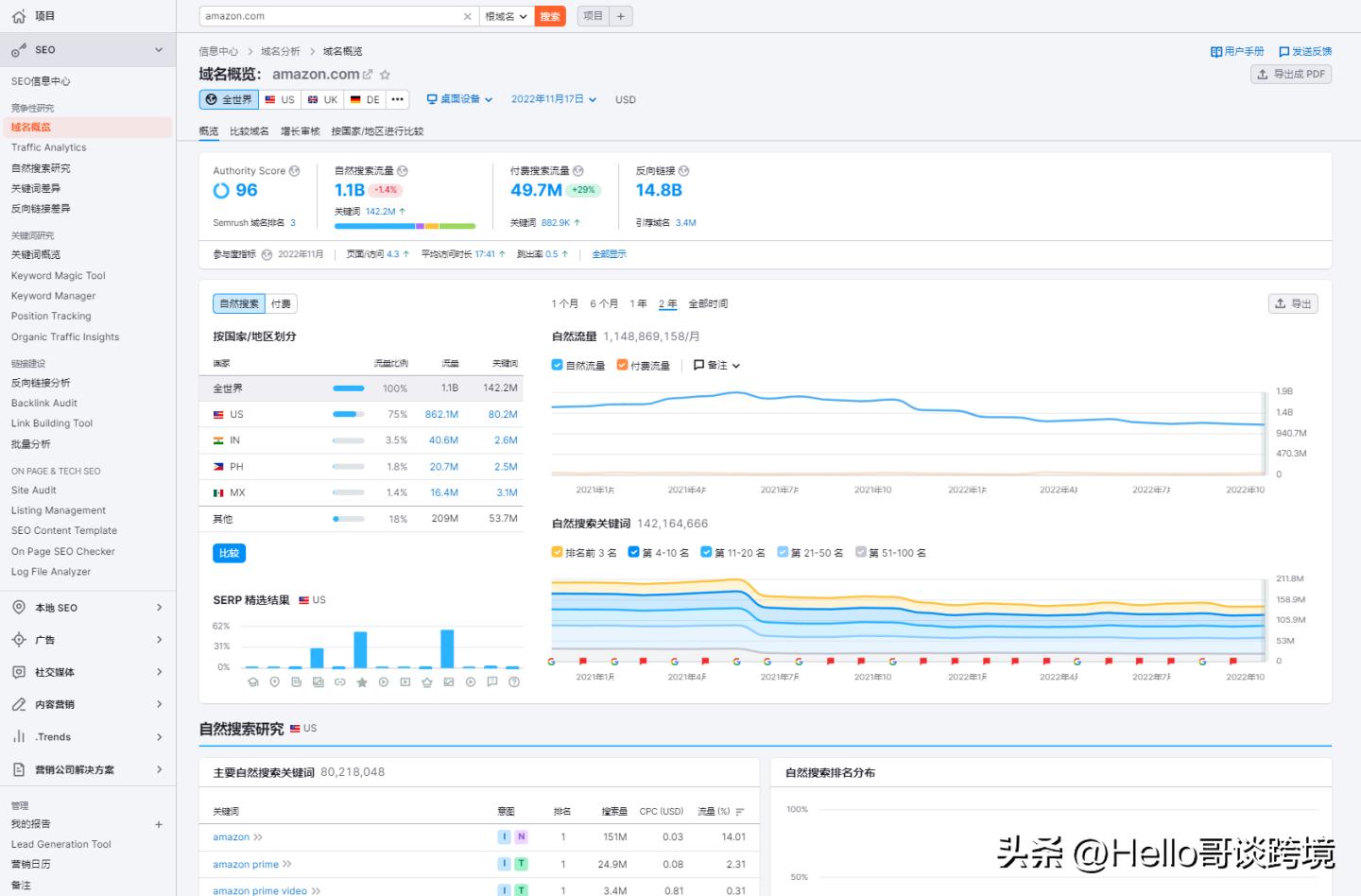The width and height of the screenshot is (1361, 896).
Task: Click the blue 比较 button
Action: click(229, 553)
